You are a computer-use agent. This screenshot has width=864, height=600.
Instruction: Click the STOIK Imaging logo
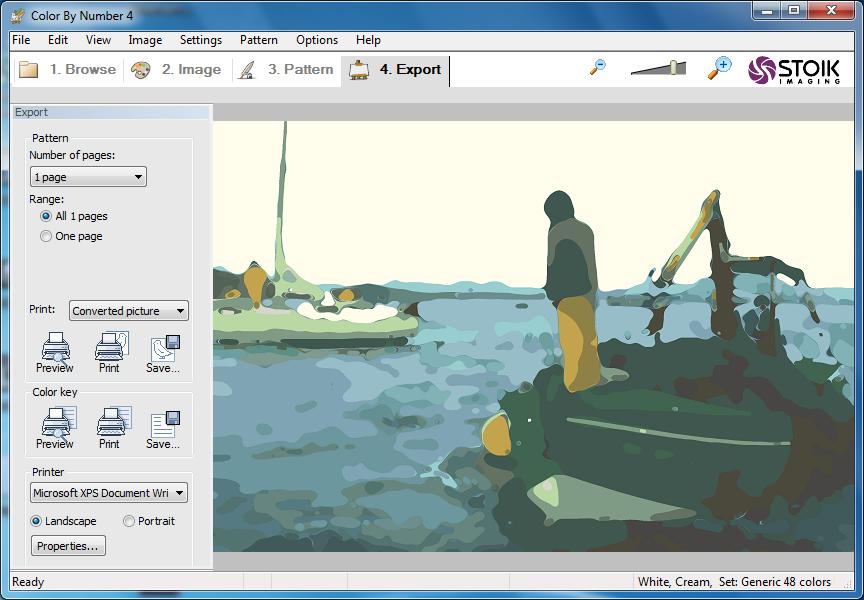[794, 70]
